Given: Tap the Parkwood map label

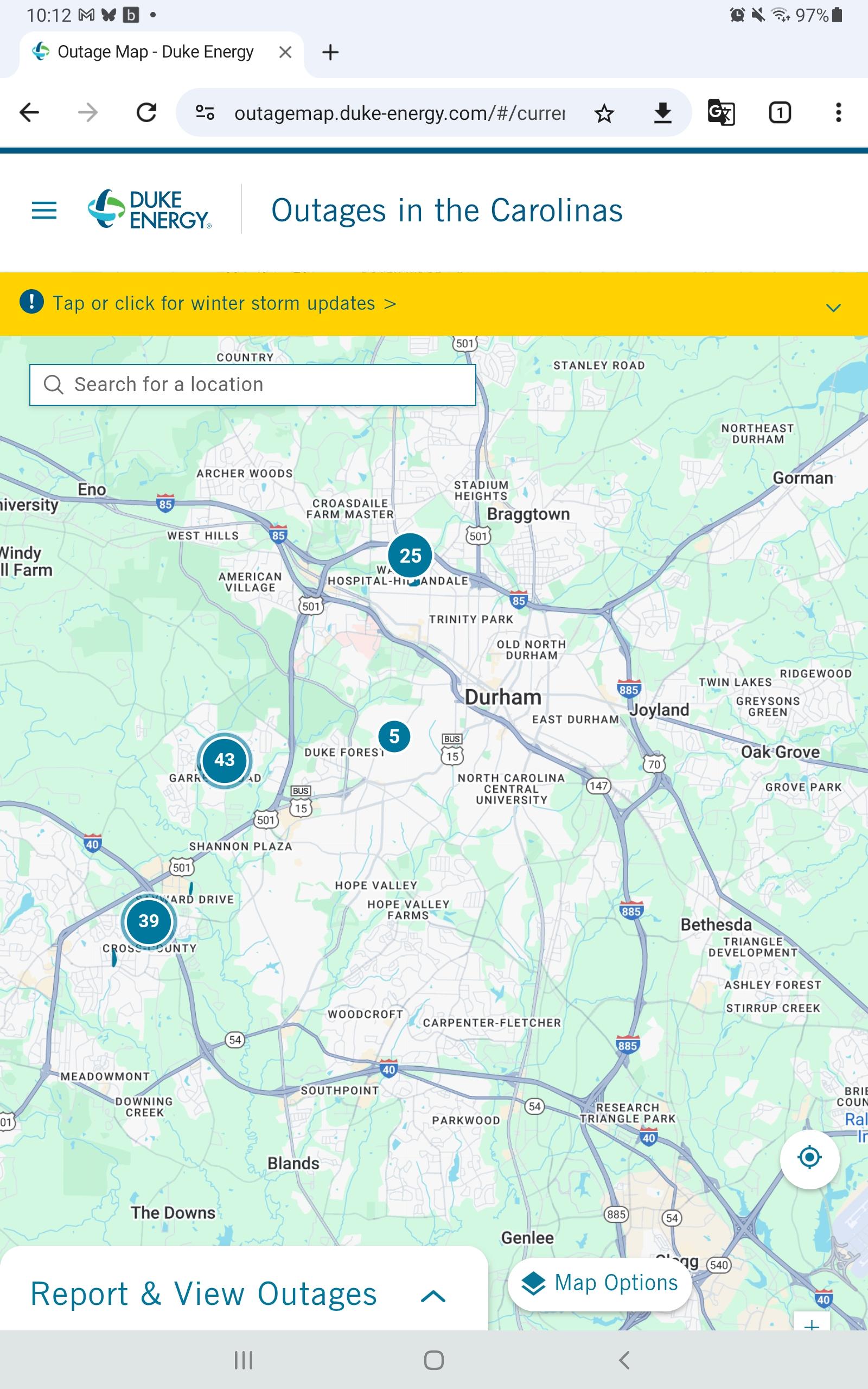Looking at the screenshot, I should 466,1120.
